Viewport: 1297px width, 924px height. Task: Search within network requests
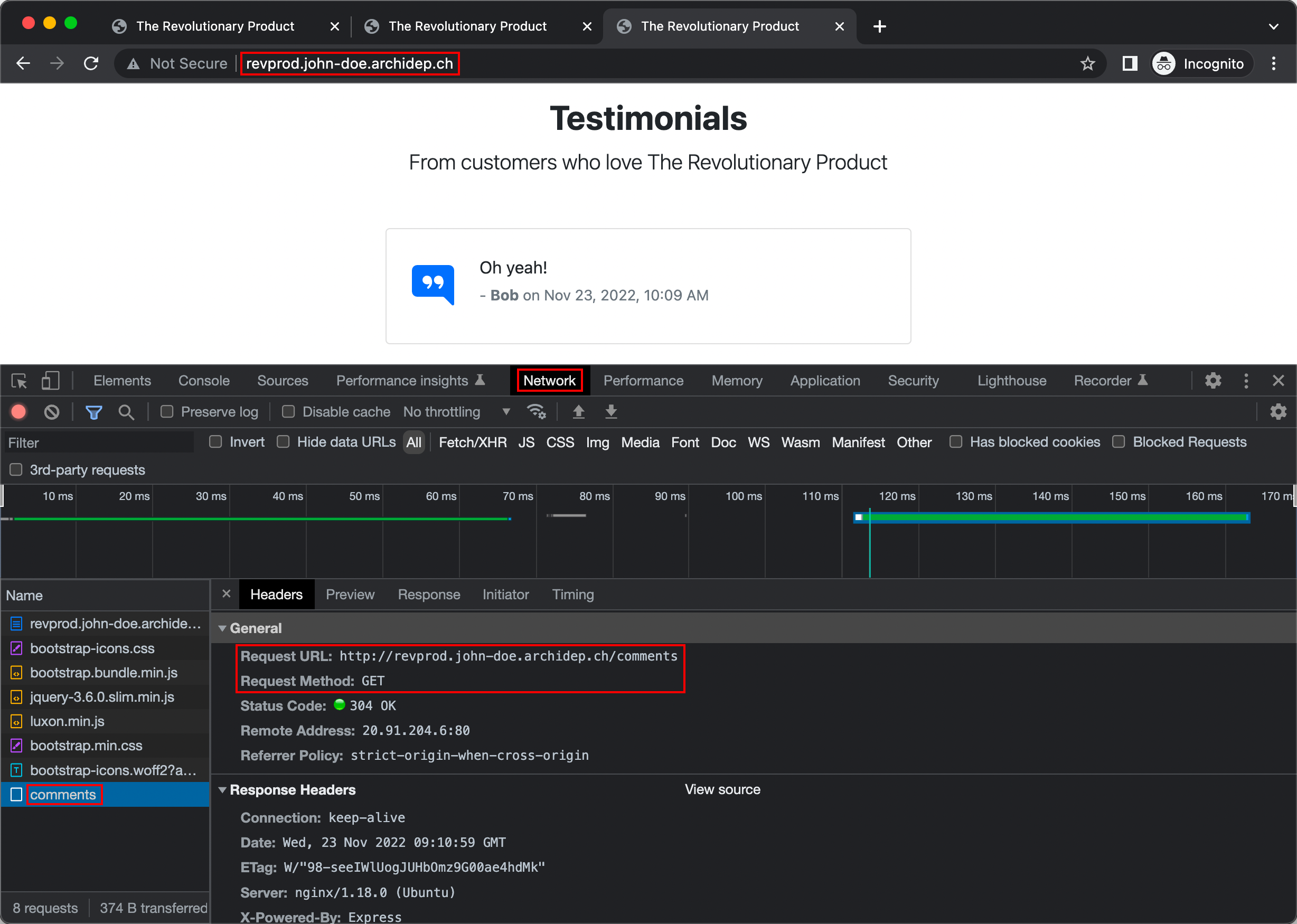[126, 411]
